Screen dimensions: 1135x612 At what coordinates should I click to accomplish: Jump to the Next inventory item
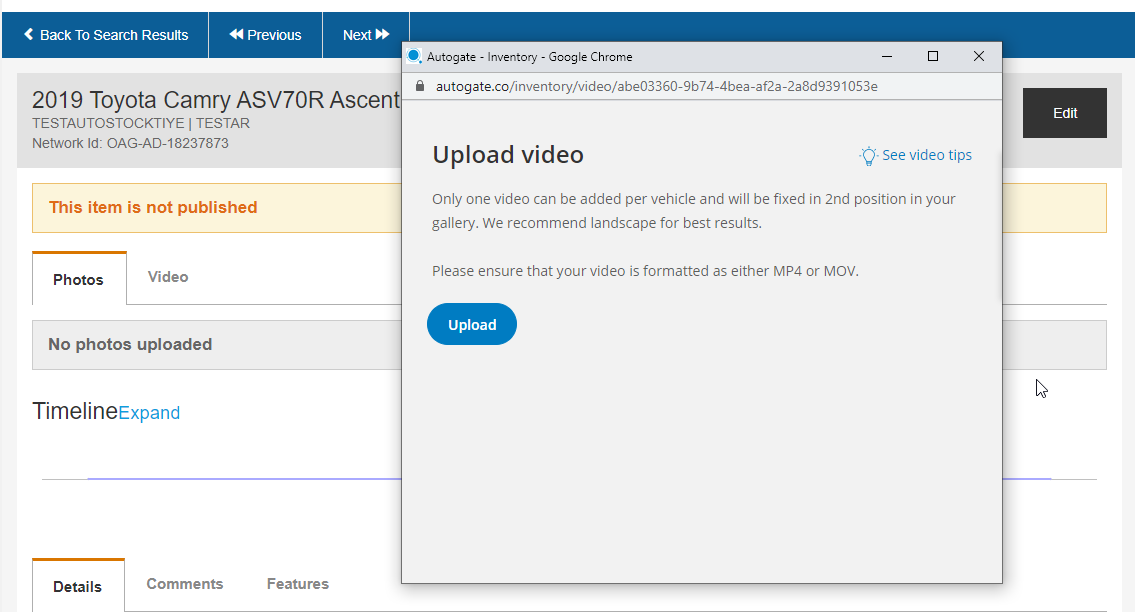pyautogui.click(x=365, y=35)
